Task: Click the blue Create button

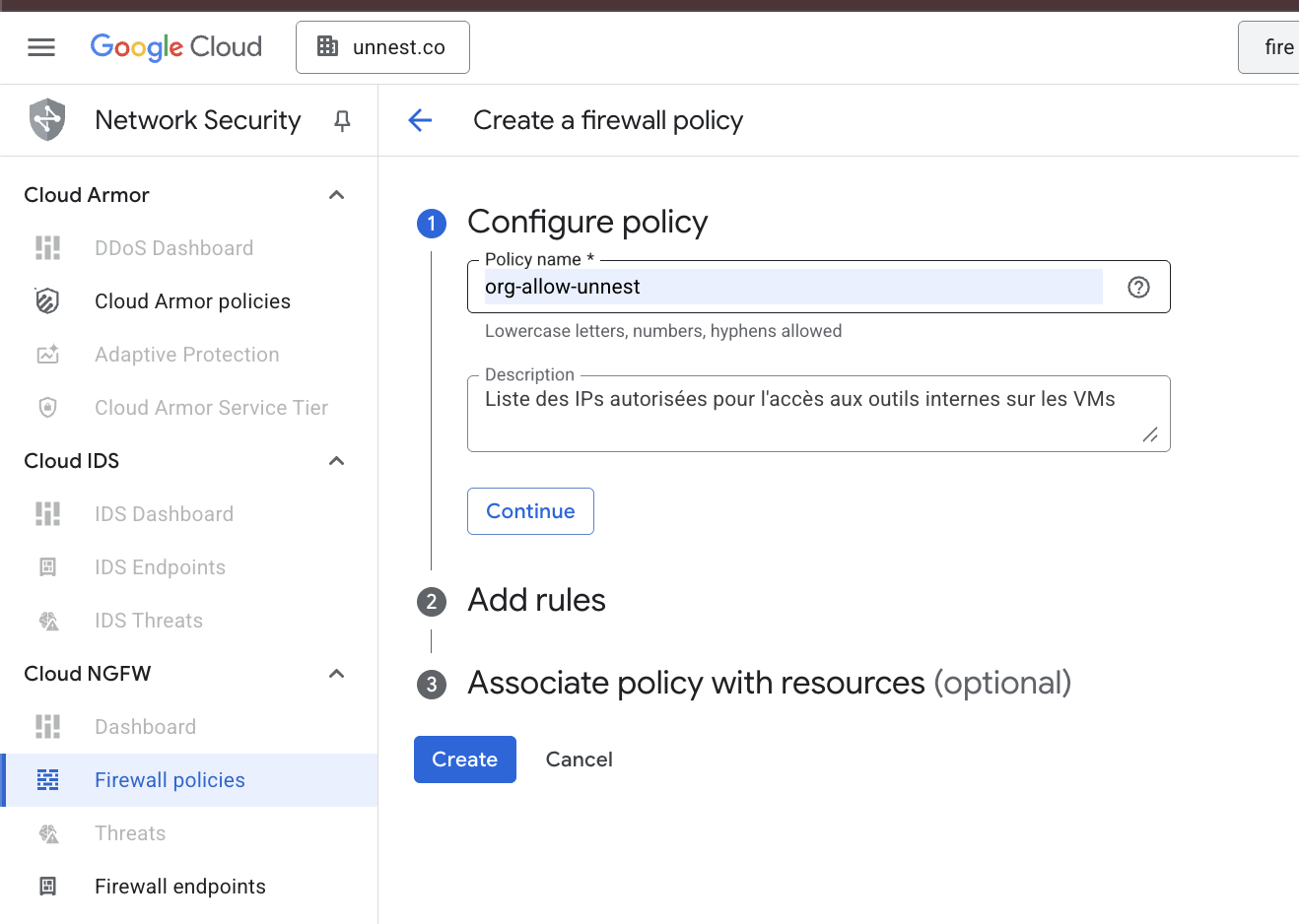Action: coord(464,759)
